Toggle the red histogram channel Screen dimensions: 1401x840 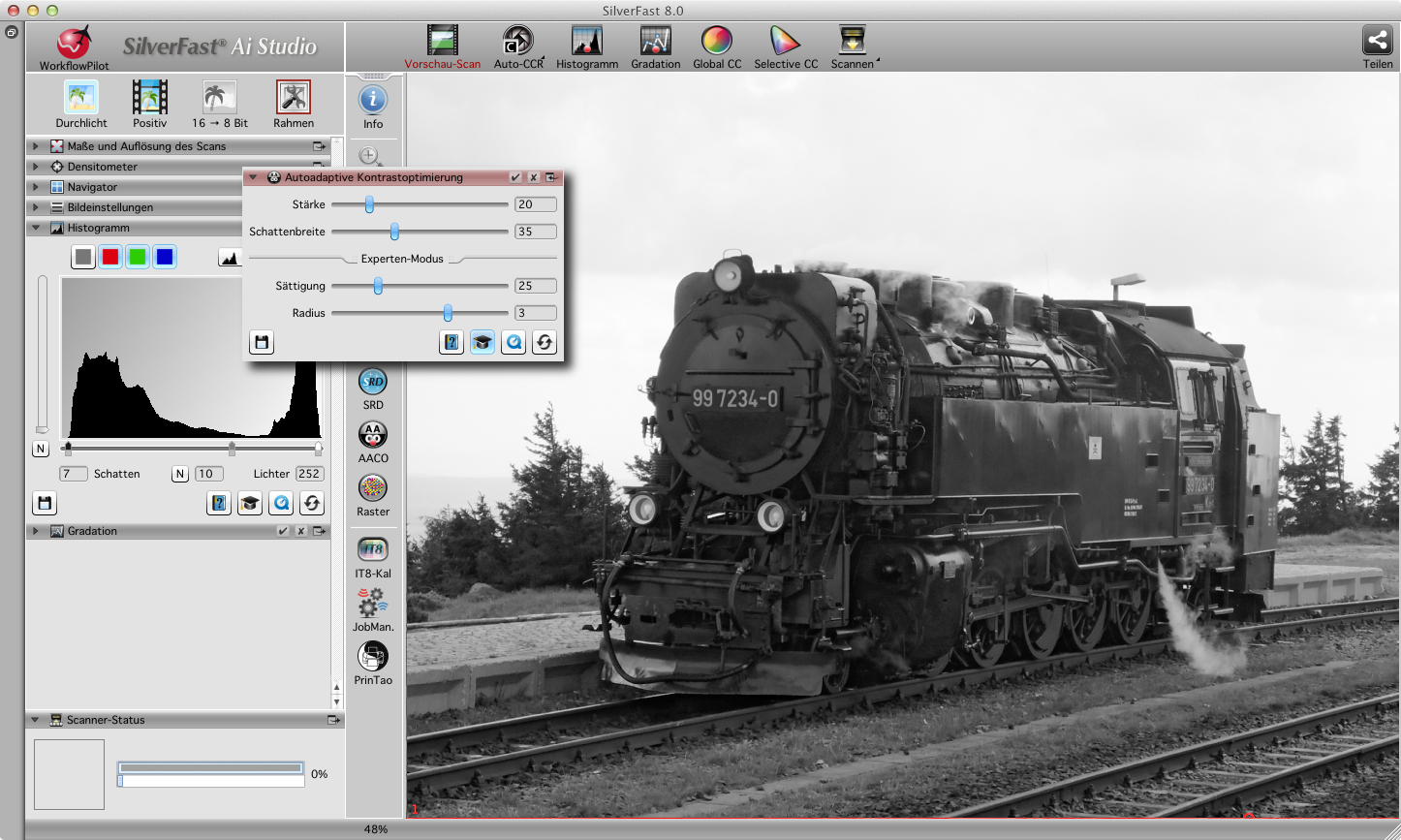tap(110, 257)
